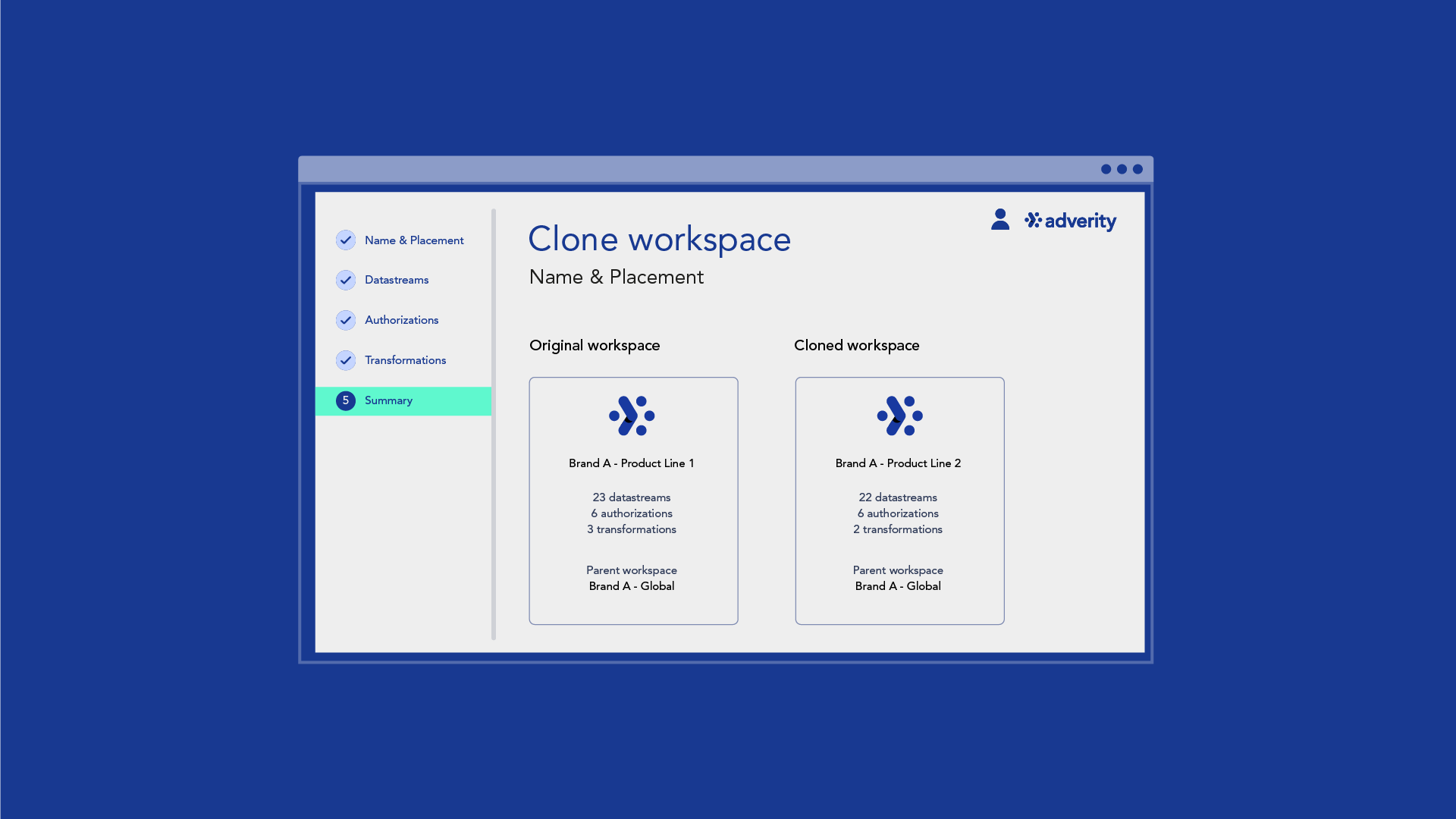Screen dimensions: 1456x819
Task: Click the Name & Placement subtitle
Action: coord(617,278)
